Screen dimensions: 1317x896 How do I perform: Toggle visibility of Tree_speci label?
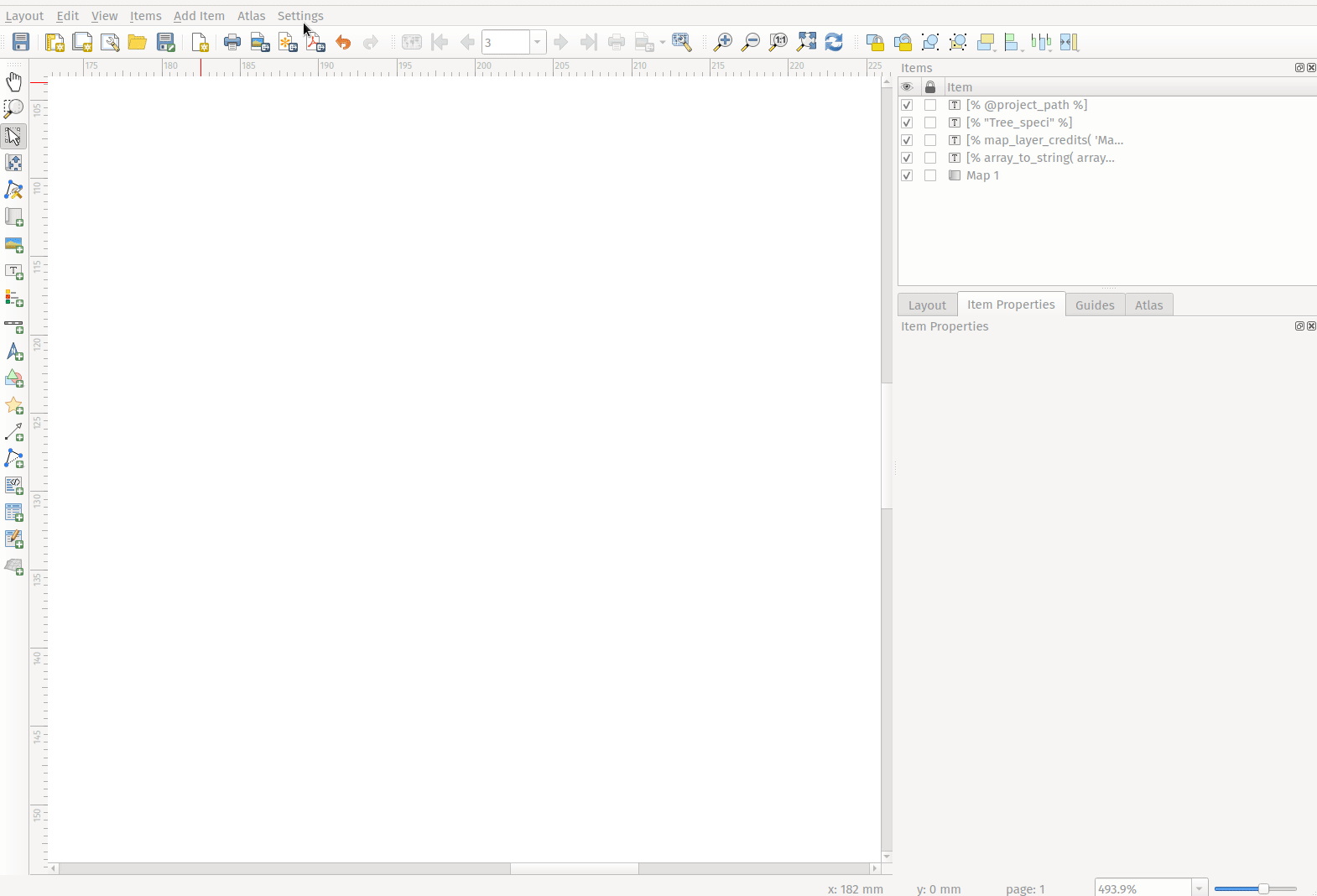tap(907, 122)
